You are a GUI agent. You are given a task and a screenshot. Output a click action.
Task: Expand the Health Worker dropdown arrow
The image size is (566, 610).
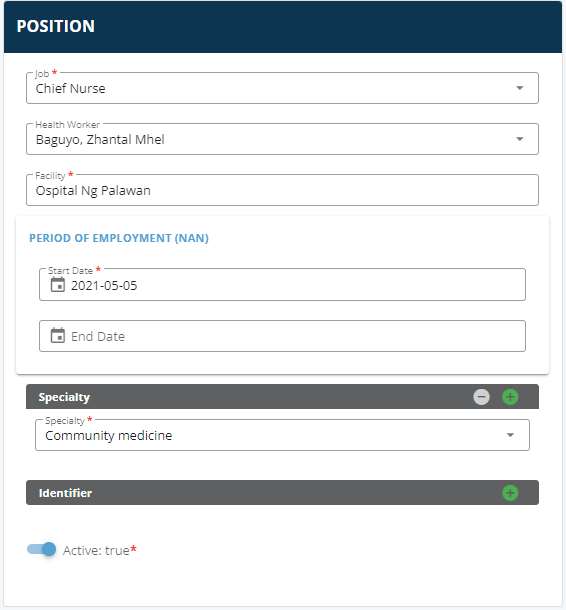(520, 139)
